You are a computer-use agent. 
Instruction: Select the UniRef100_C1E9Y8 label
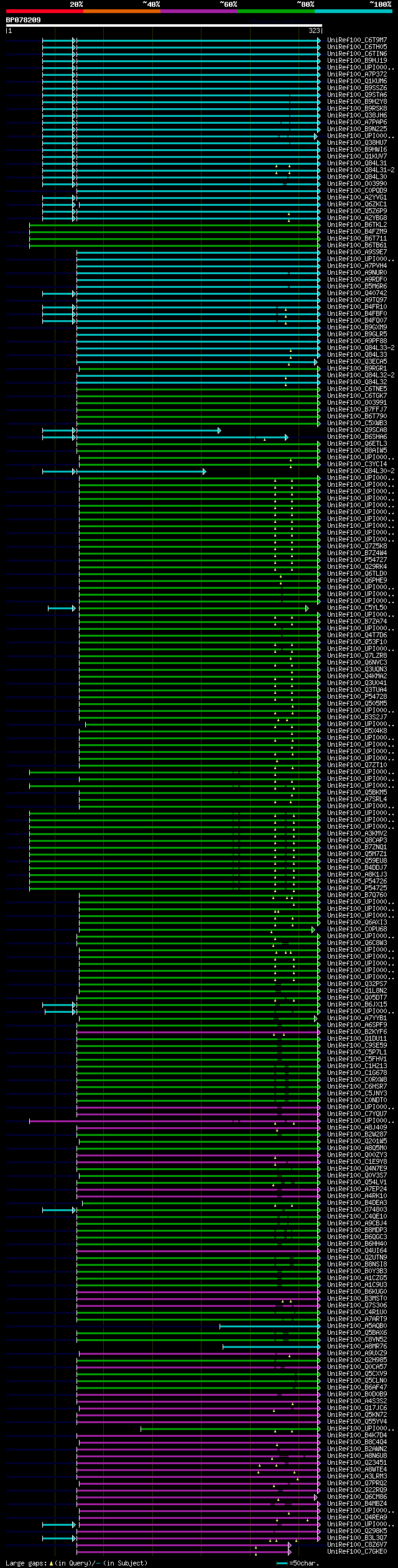point(357,1162)
